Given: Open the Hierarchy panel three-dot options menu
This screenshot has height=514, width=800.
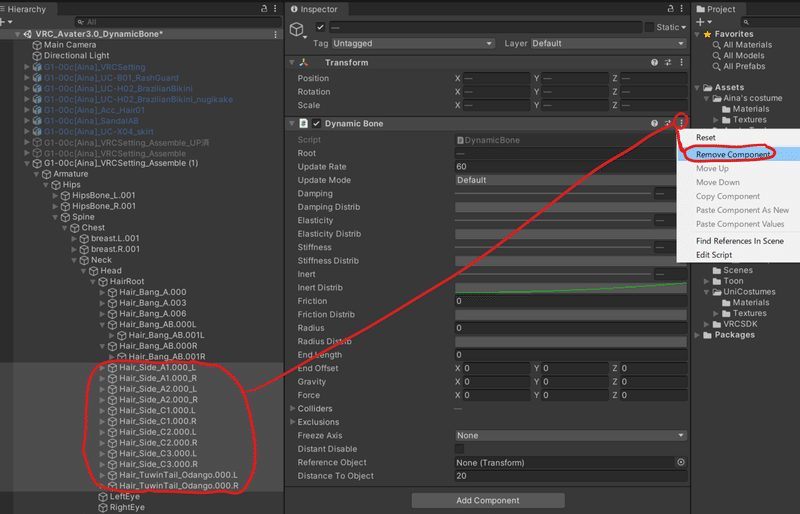Looking at the screenshot, I should [275, 9].
